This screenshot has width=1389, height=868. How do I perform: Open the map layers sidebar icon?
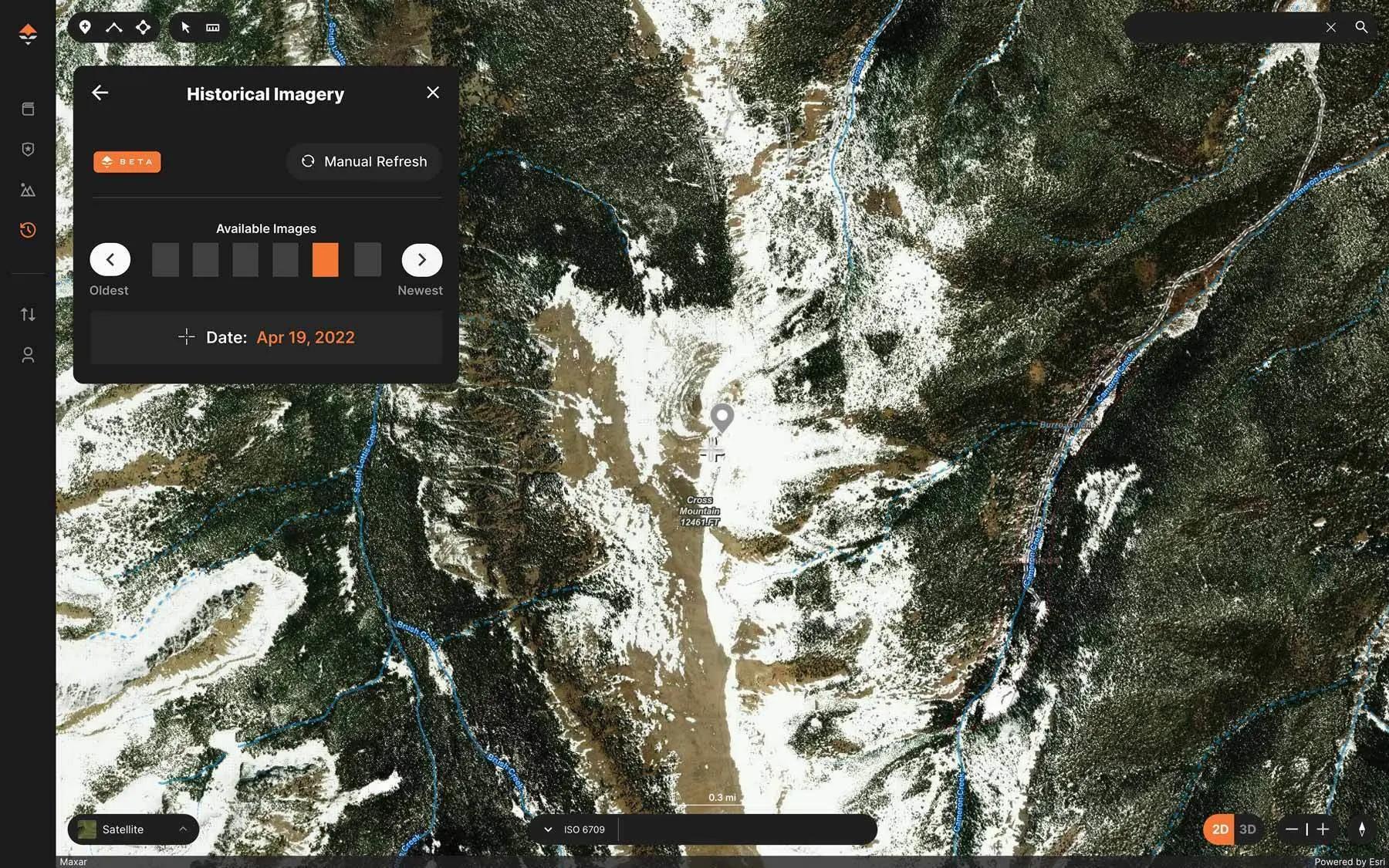28,109
